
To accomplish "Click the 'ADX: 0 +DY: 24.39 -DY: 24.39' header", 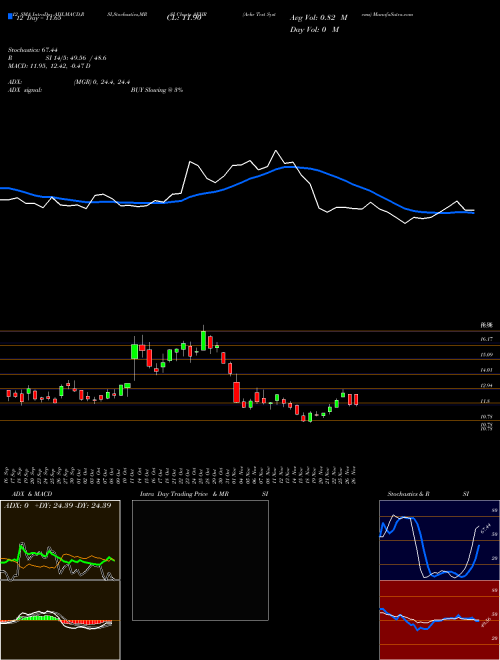I will tap(57, 506).
